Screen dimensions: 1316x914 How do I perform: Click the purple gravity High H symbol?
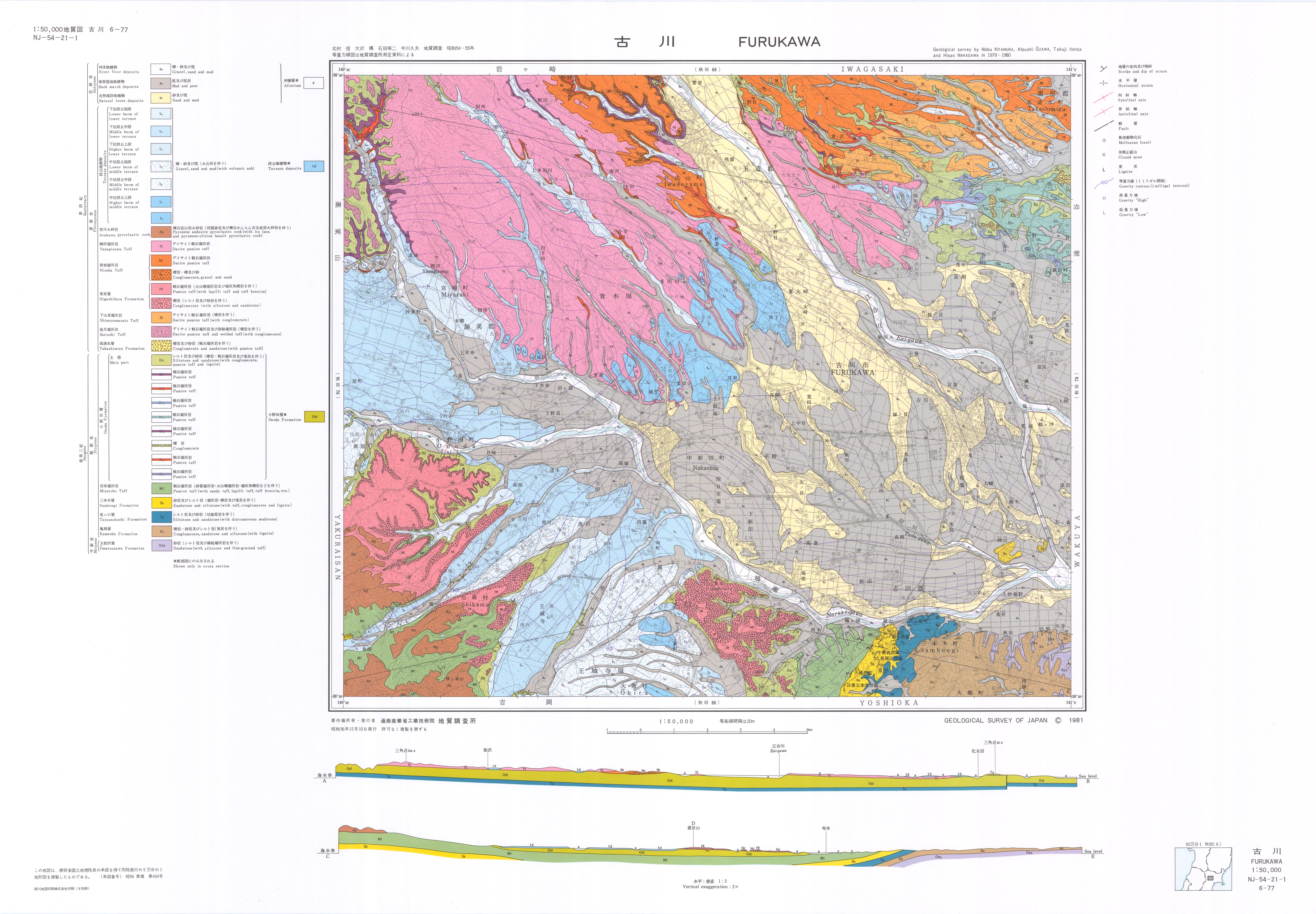1104,198
